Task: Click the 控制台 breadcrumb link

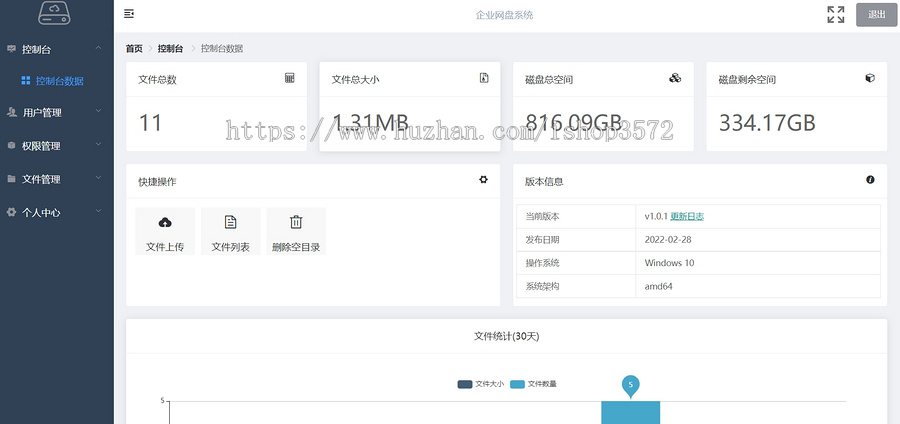Action: pyautogui.click(x=170, y=49)
